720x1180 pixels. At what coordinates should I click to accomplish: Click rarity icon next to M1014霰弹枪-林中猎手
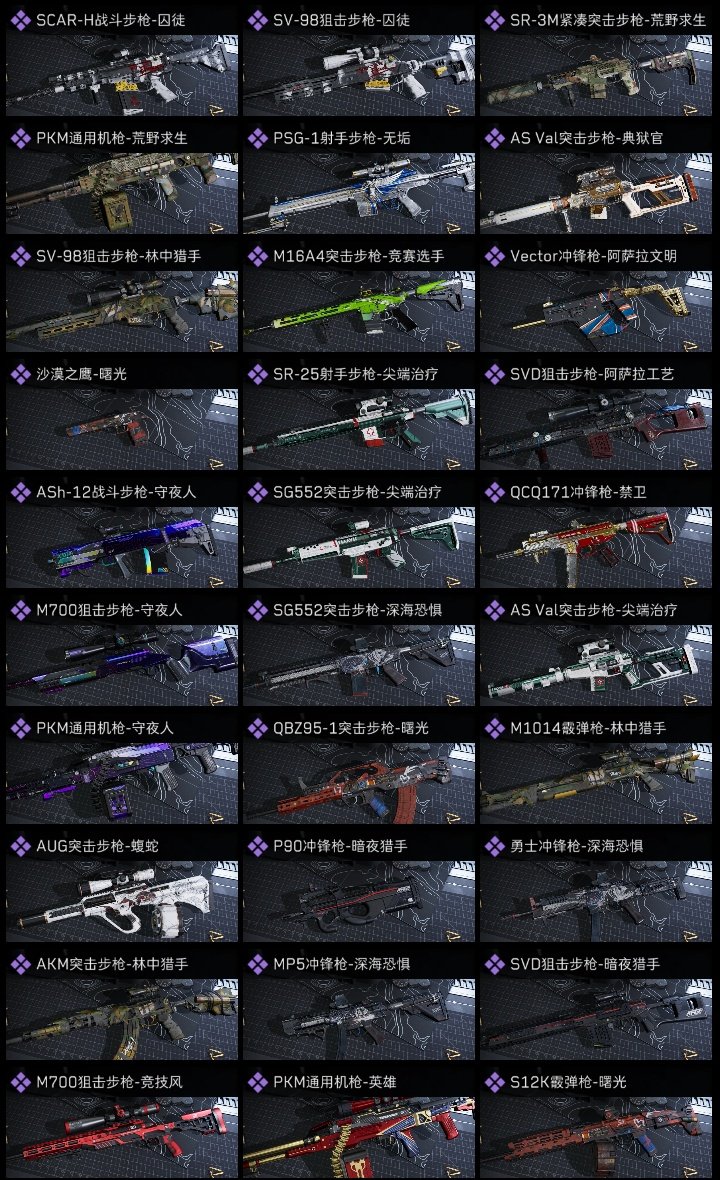494,728
